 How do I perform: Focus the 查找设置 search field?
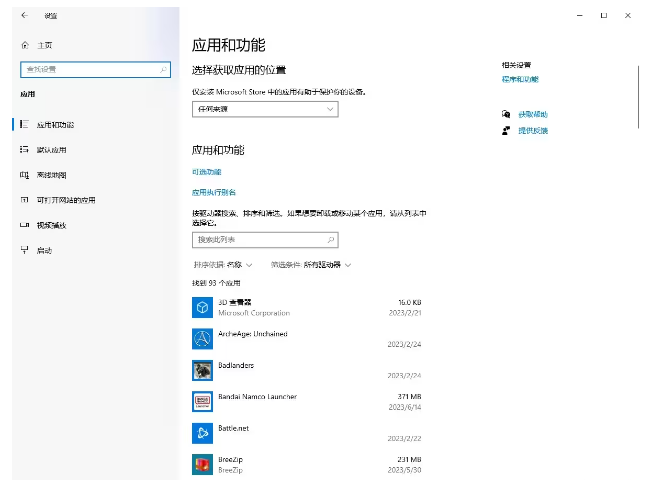[x=96, y=69]
